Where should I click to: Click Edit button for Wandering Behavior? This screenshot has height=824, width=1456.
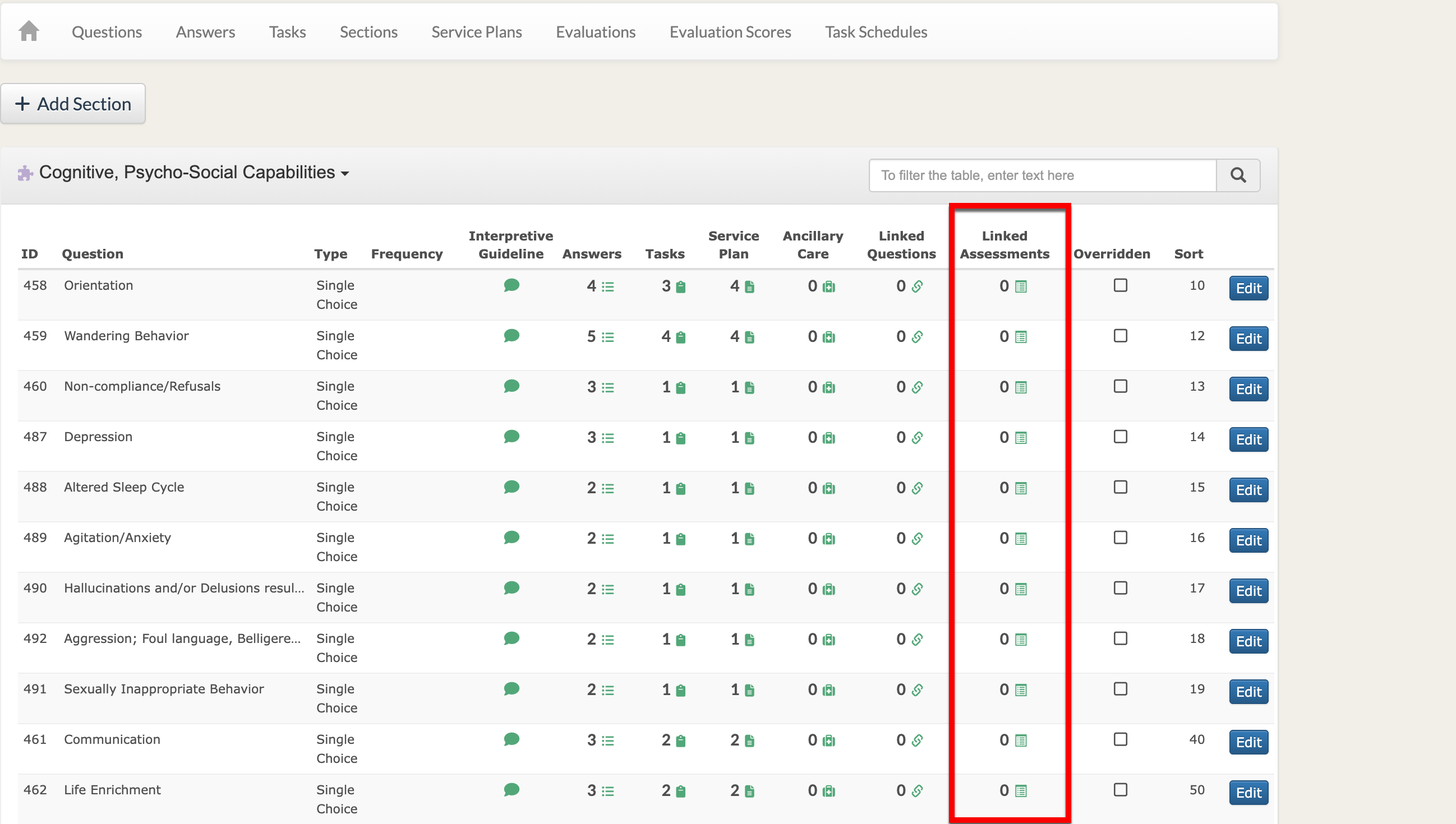[1248, 339]
